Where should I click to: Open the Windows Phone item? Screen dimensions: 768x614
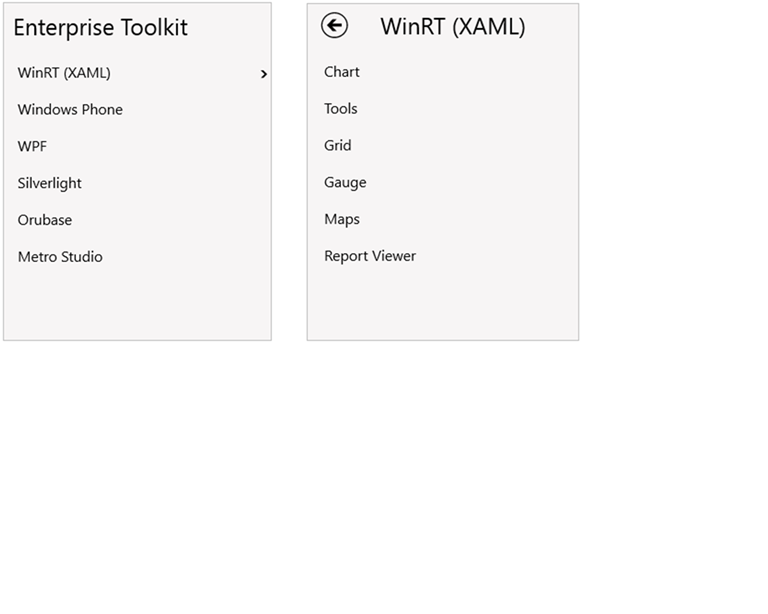[x=70, y=110]
